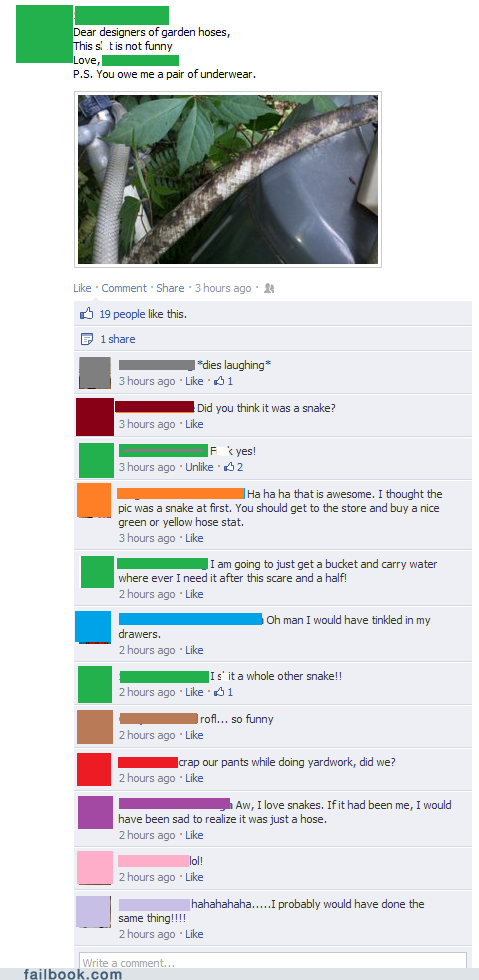Unlike the yes! comment
This screenshot has height=980, width=479.
[199, 467]
